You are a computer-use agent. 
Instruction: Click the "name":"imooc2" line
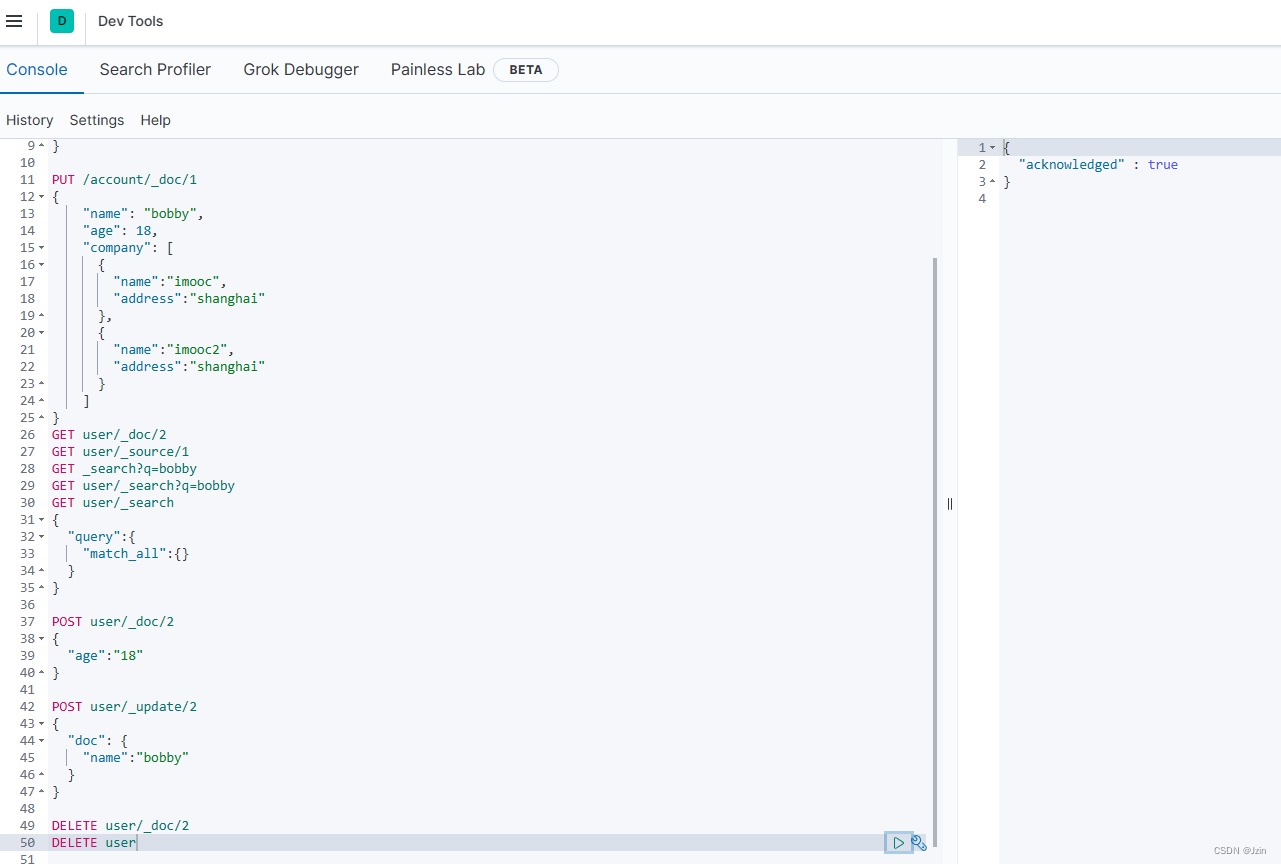click(x=174, y=350)
